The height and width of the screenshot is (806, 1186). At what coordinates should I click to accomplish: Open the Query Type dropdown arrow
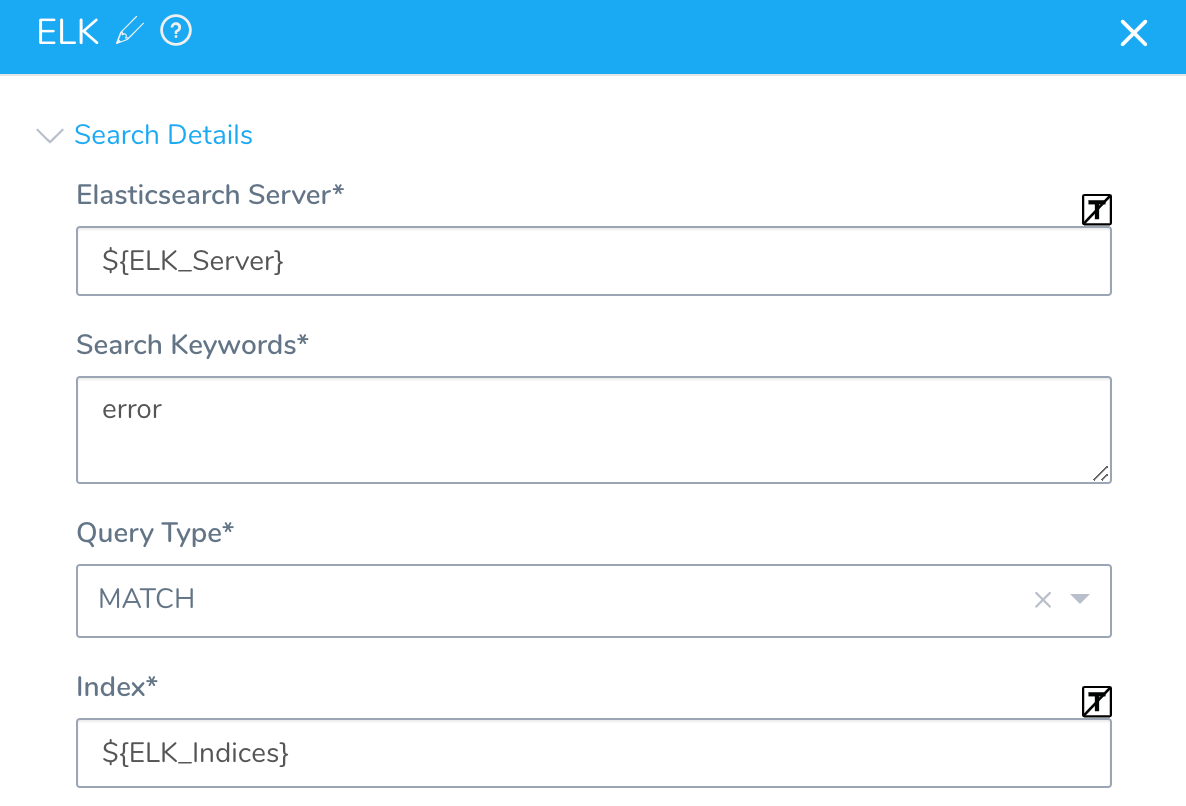coord(1080,599)
